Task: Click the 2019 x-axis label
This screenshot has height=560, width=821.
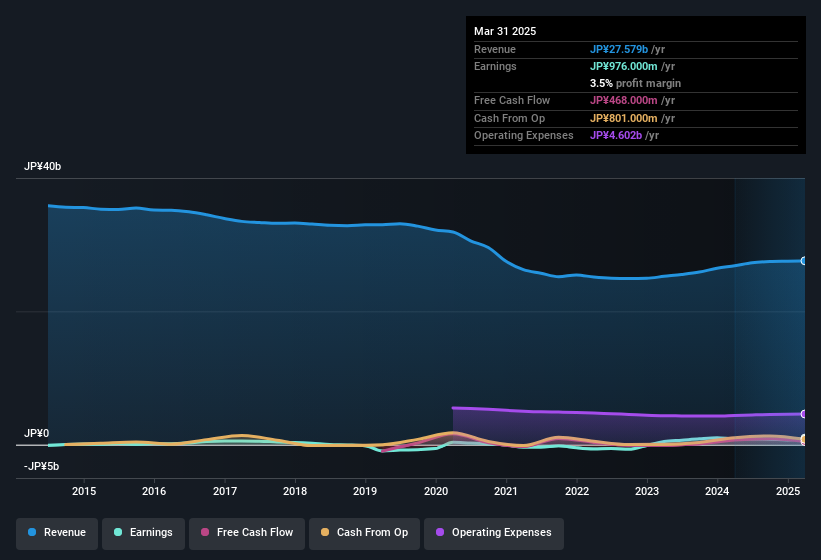Action: (365, 491)
